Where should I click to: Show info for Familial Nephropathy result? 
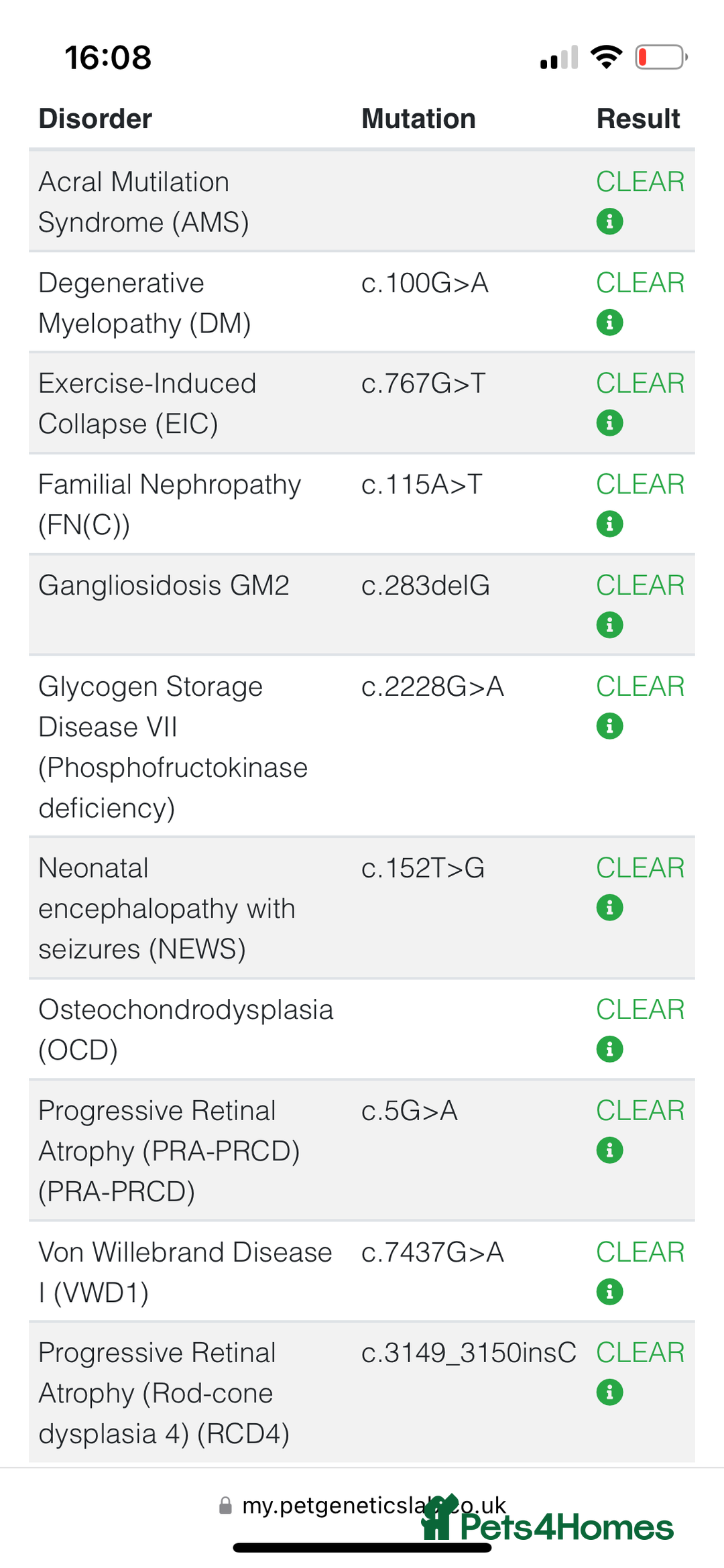[609, 524]
